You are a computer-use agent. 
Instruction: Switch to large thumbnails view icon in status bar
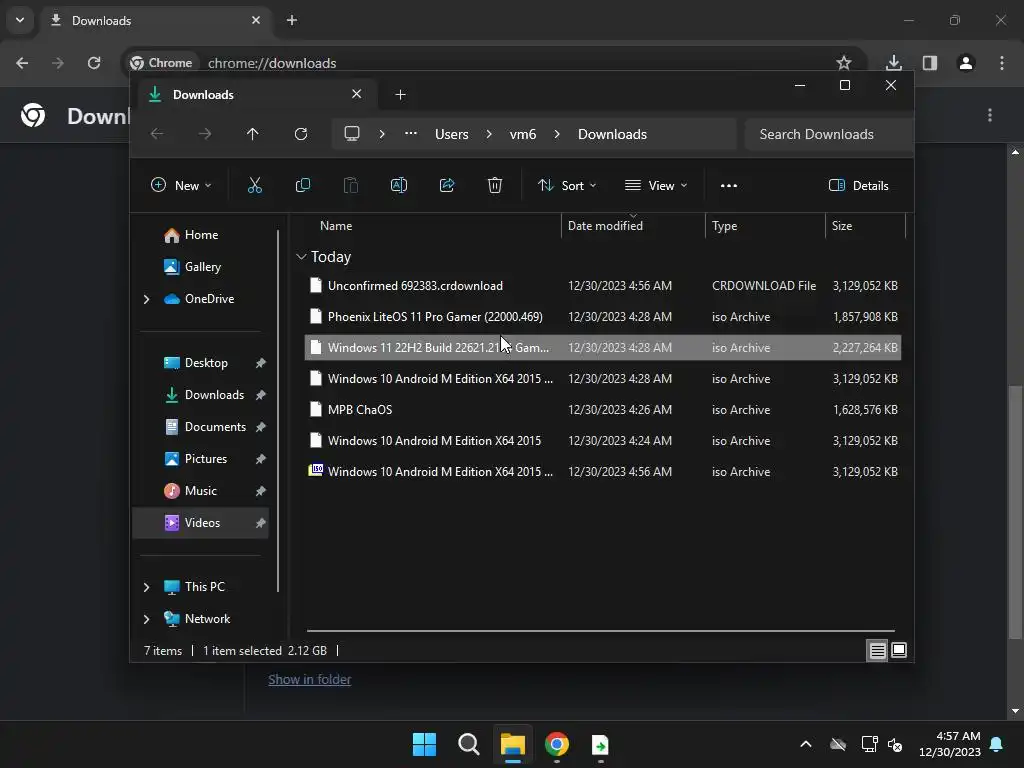point(899,650)
